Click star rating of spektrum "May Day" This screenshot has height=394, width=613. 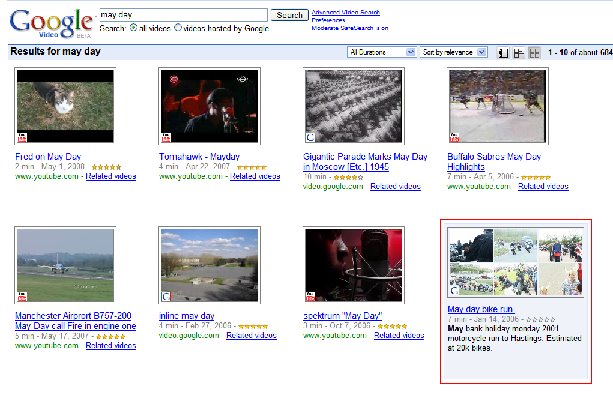[x=392, y=326]
